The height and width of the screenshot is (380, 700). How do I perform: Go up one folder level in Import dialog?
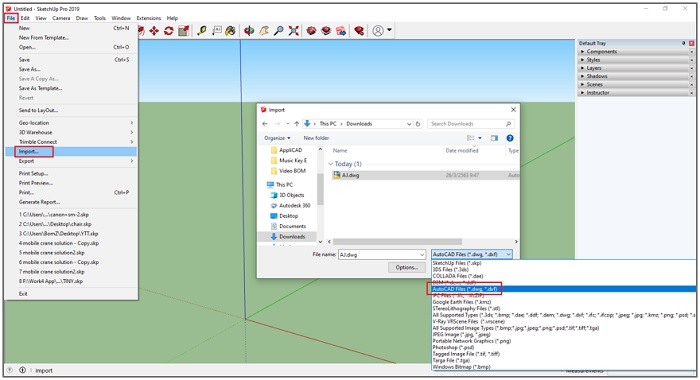296,124
